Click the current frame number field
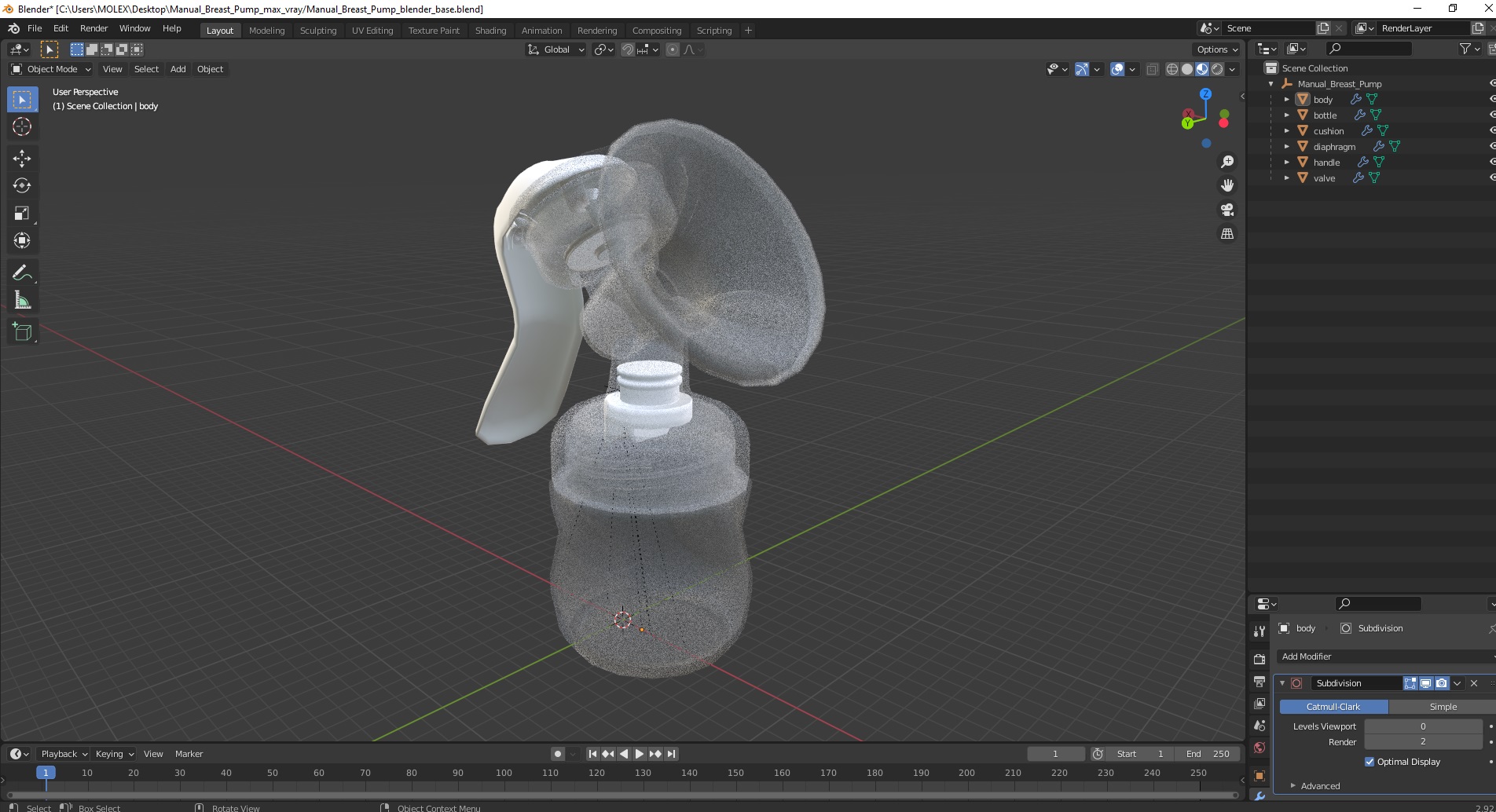Viewport: 1496px width, 812px height. tap(1055, 754)
